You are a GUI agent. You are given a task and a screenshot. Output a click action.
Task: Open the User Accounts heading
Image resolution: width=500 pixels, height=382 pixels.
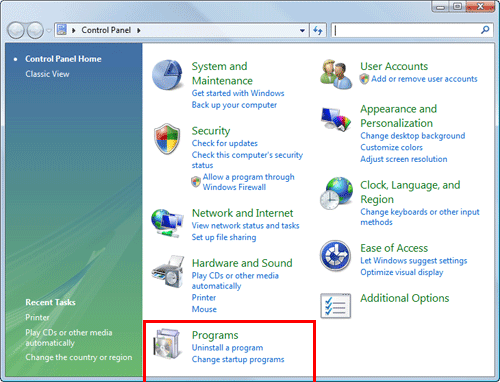point(394,66)
